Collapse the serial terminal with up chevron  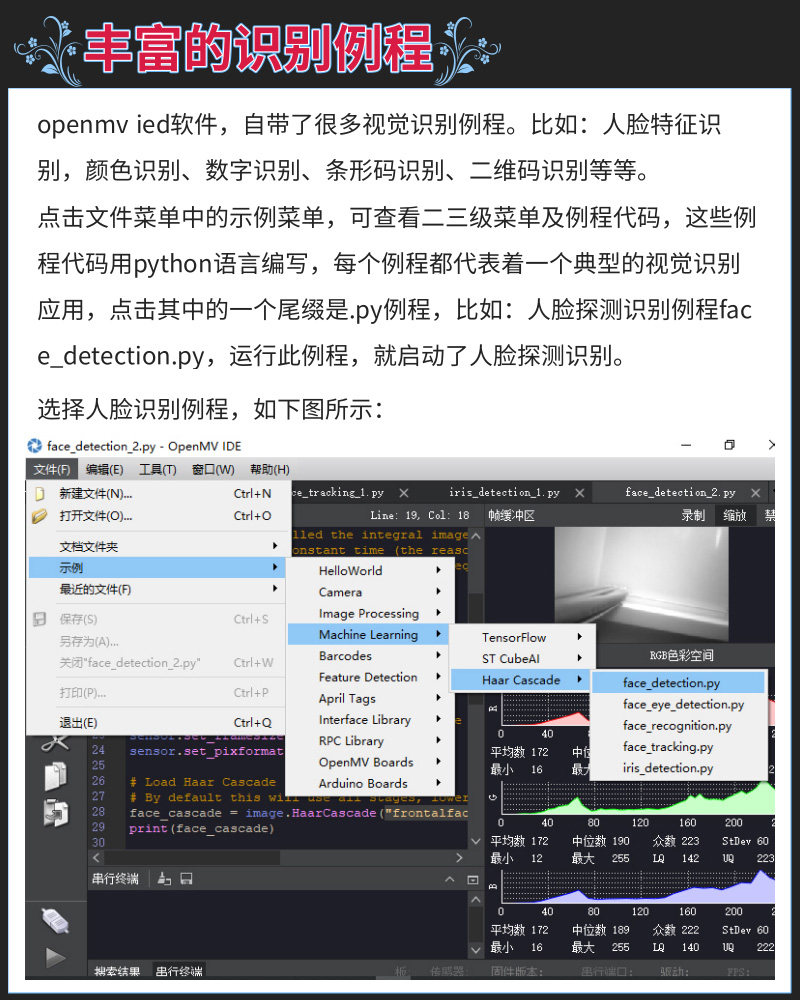pyautogui.click(x=450, y=879)
